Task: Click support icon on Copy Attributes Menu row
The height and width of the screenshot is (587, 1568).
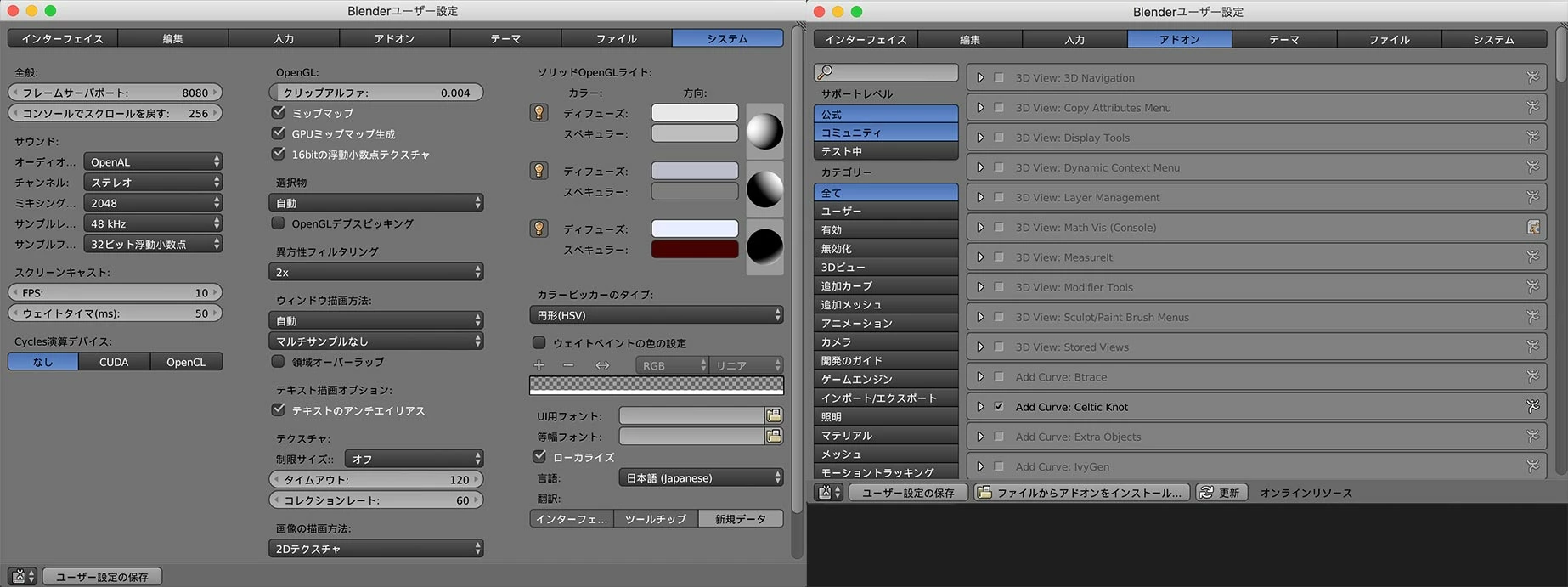Action: pyautogui.click(x=1532, y=107)
